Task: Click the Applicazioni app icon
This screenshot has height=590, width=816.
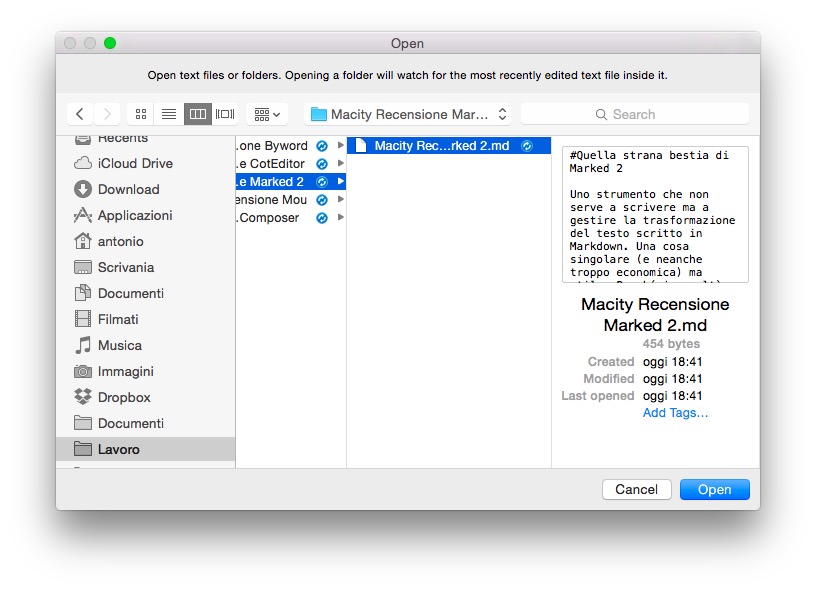Action: pyautogui.click(x=83, y=215)
